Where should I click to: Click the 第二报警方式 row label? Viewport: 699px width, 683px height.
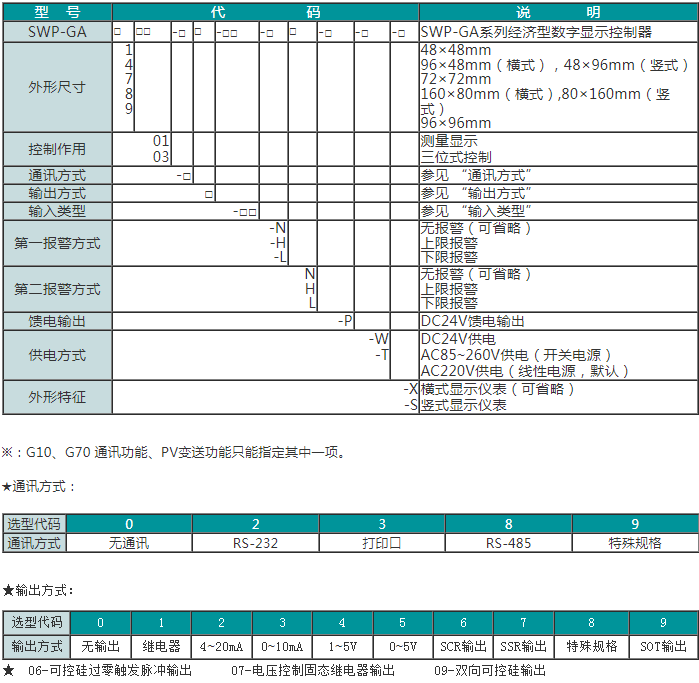[57, 289]
